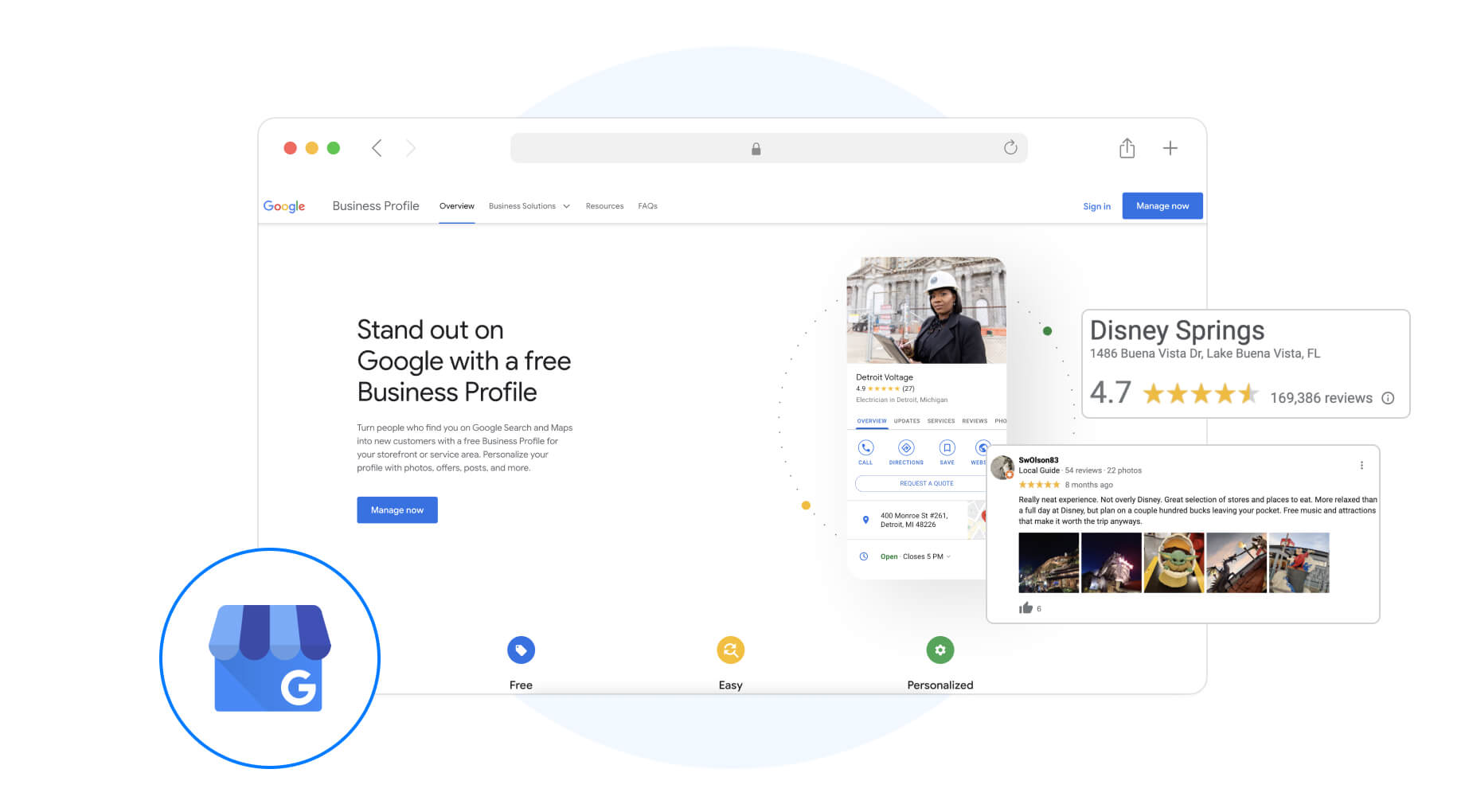
Task: Open the first review photo thumbnail
Action: coord(1049,563)
